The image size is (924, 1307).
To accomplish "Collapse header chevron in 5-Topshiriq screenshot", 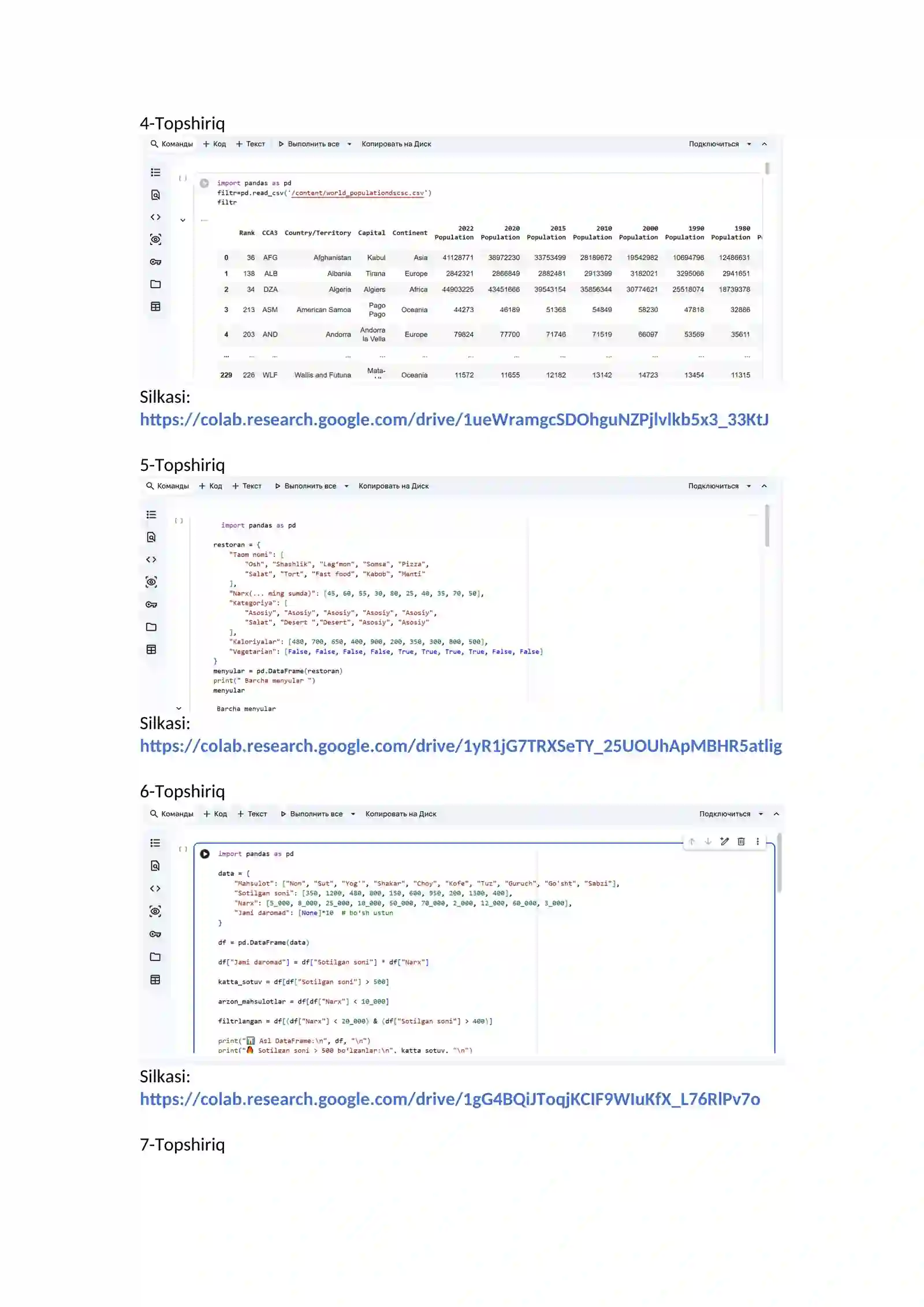I will click(x=765, y=487).
